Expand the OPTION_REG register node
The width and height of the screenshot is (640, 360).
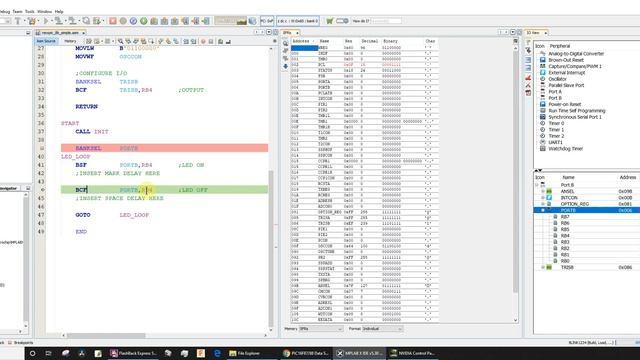[x=543, y=204]
